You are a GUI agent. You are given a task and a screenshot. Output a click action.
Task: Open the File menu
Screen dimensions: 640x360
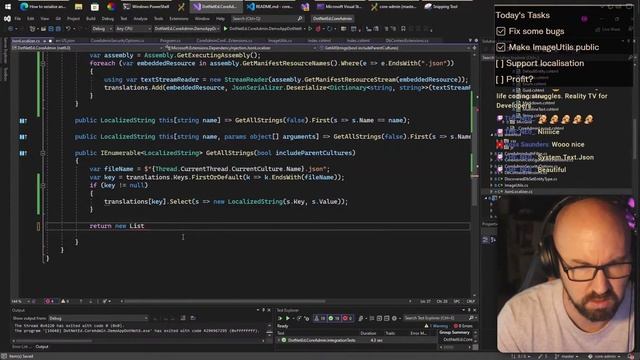[18, 18]
